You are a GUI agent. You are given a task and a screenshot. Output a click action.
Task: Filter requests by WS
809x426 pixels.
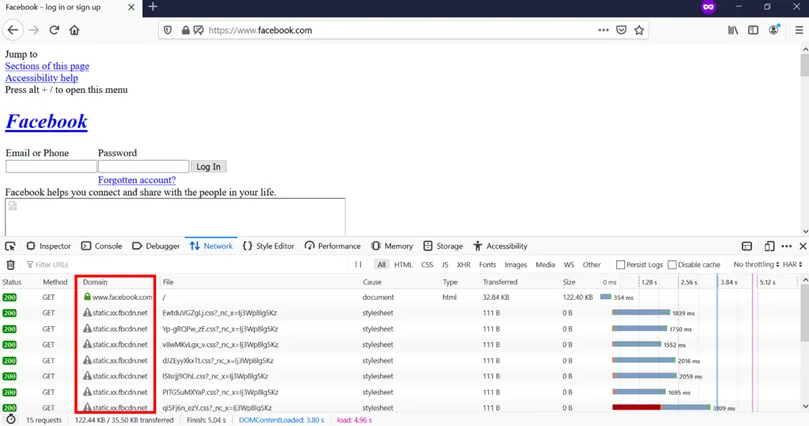(x=569, y=265)
